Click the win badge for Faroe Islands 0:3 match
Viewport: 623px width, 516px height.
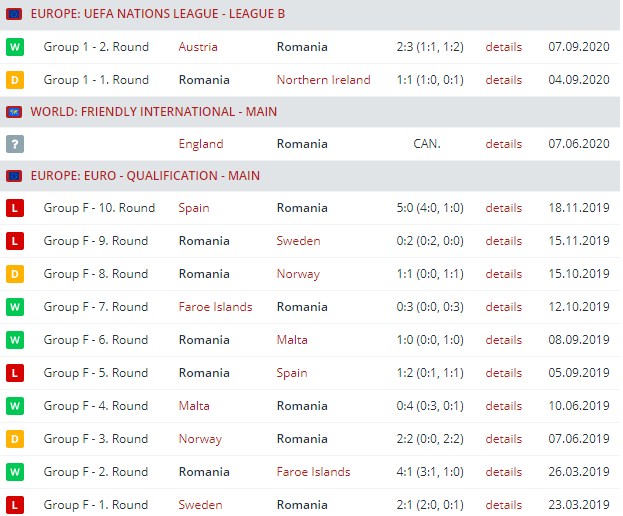point(15,307)
